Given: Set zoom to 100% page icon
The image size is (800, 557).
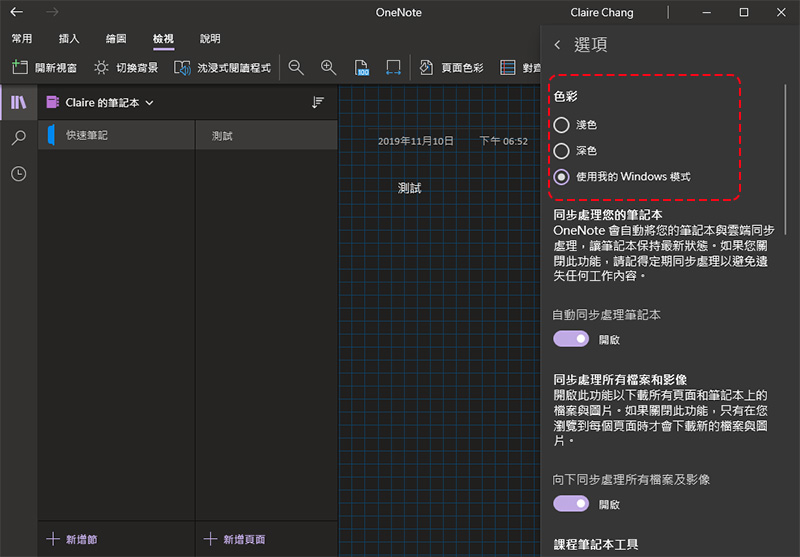Looking at the screenshot, I should 361,68.
